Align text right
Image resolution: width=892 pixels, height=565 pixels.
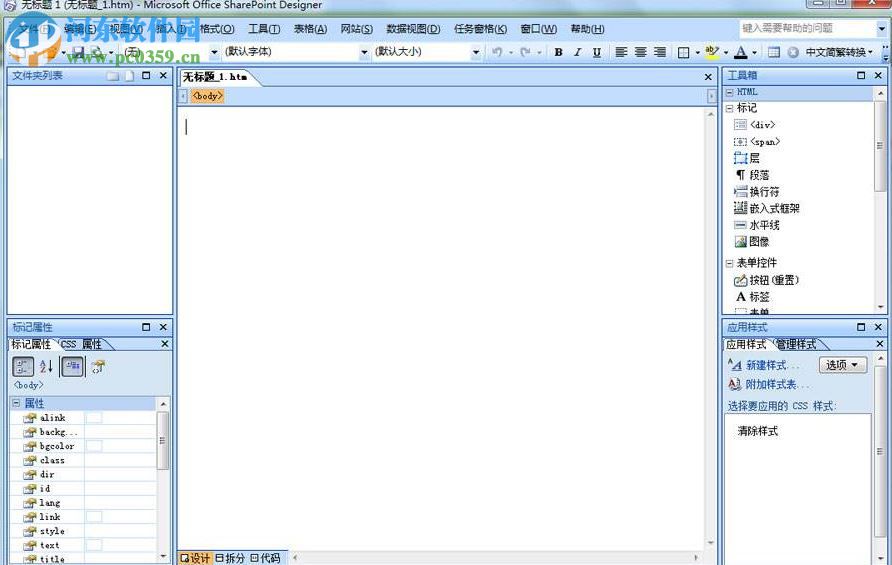tap(660, 52)
